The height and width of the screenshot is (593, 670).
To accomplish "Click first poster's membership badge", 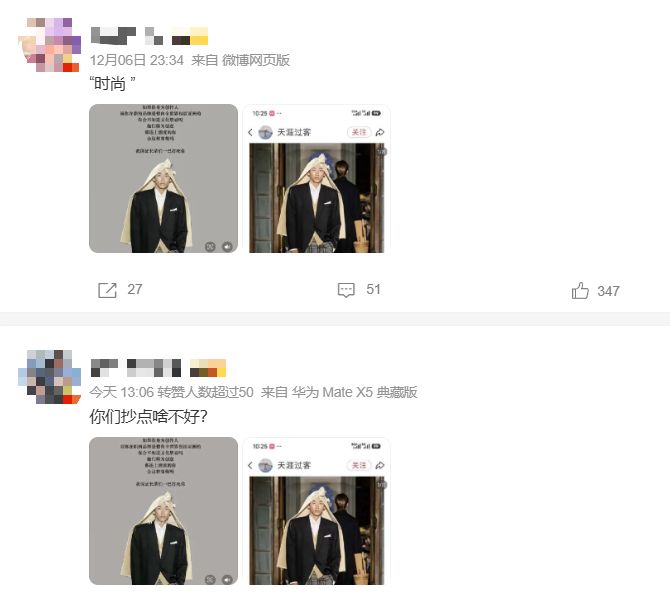I will pyautogui.click(x=190, y=36).
